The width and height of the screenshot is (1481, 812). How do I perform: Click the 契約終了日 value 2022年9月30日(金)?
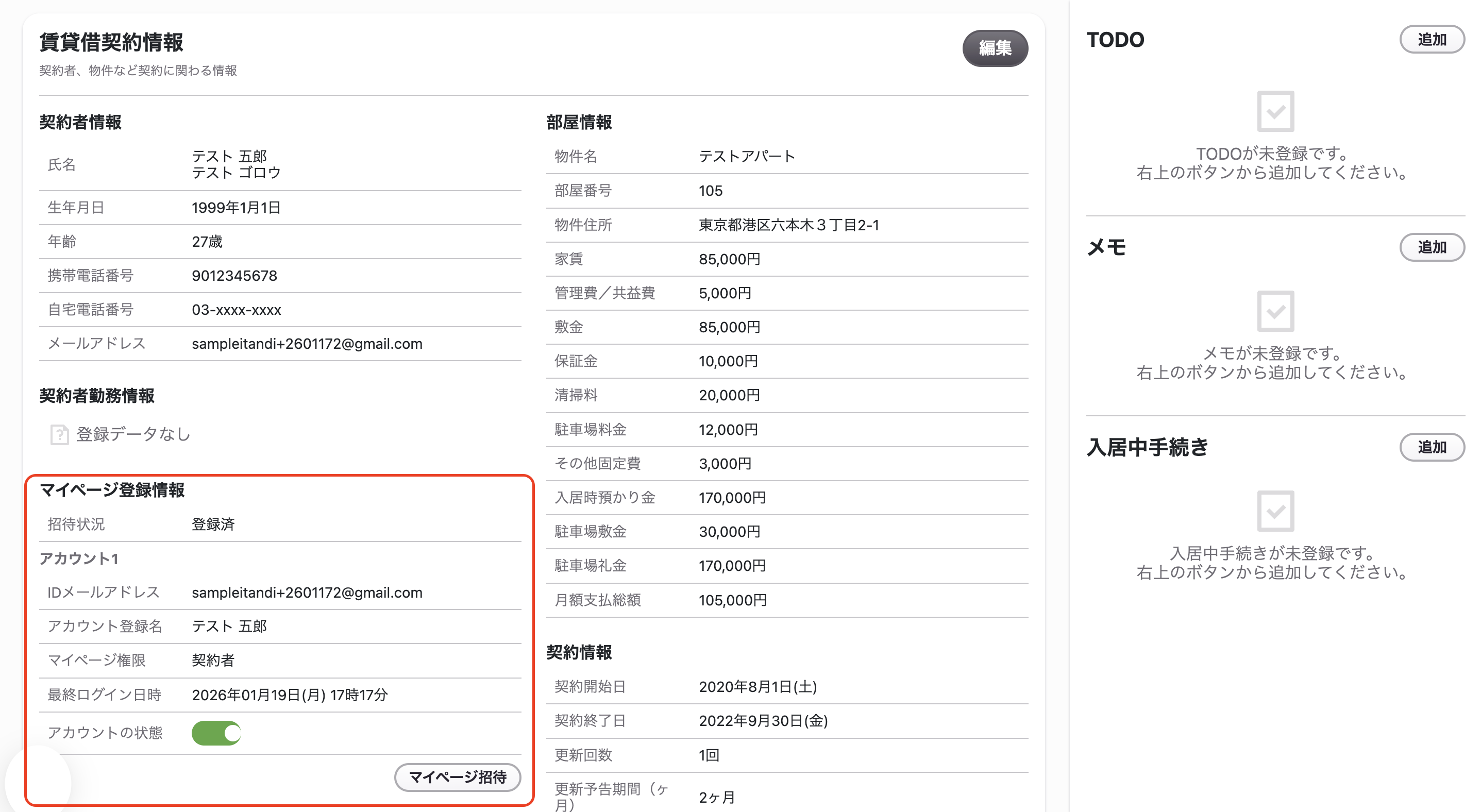point(764,721)
